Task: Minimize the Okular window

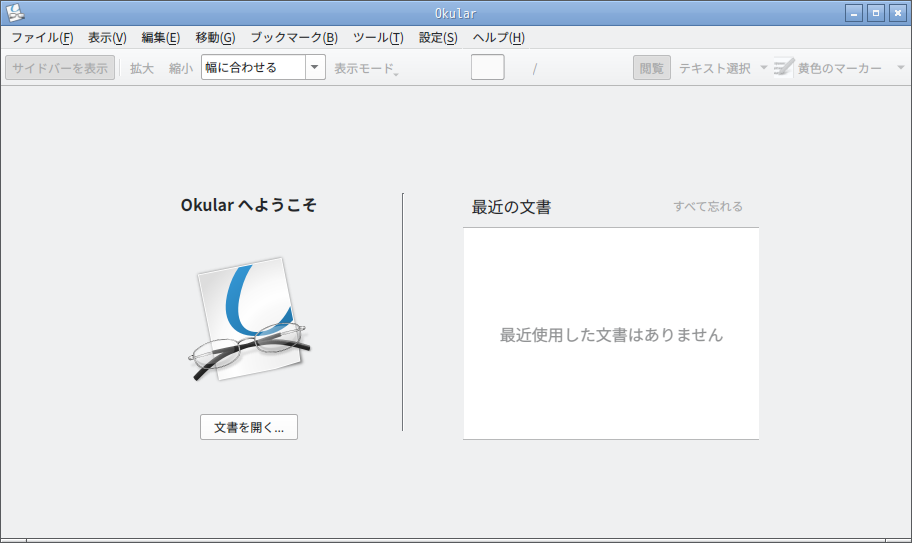Action: (x=853, y=13)
